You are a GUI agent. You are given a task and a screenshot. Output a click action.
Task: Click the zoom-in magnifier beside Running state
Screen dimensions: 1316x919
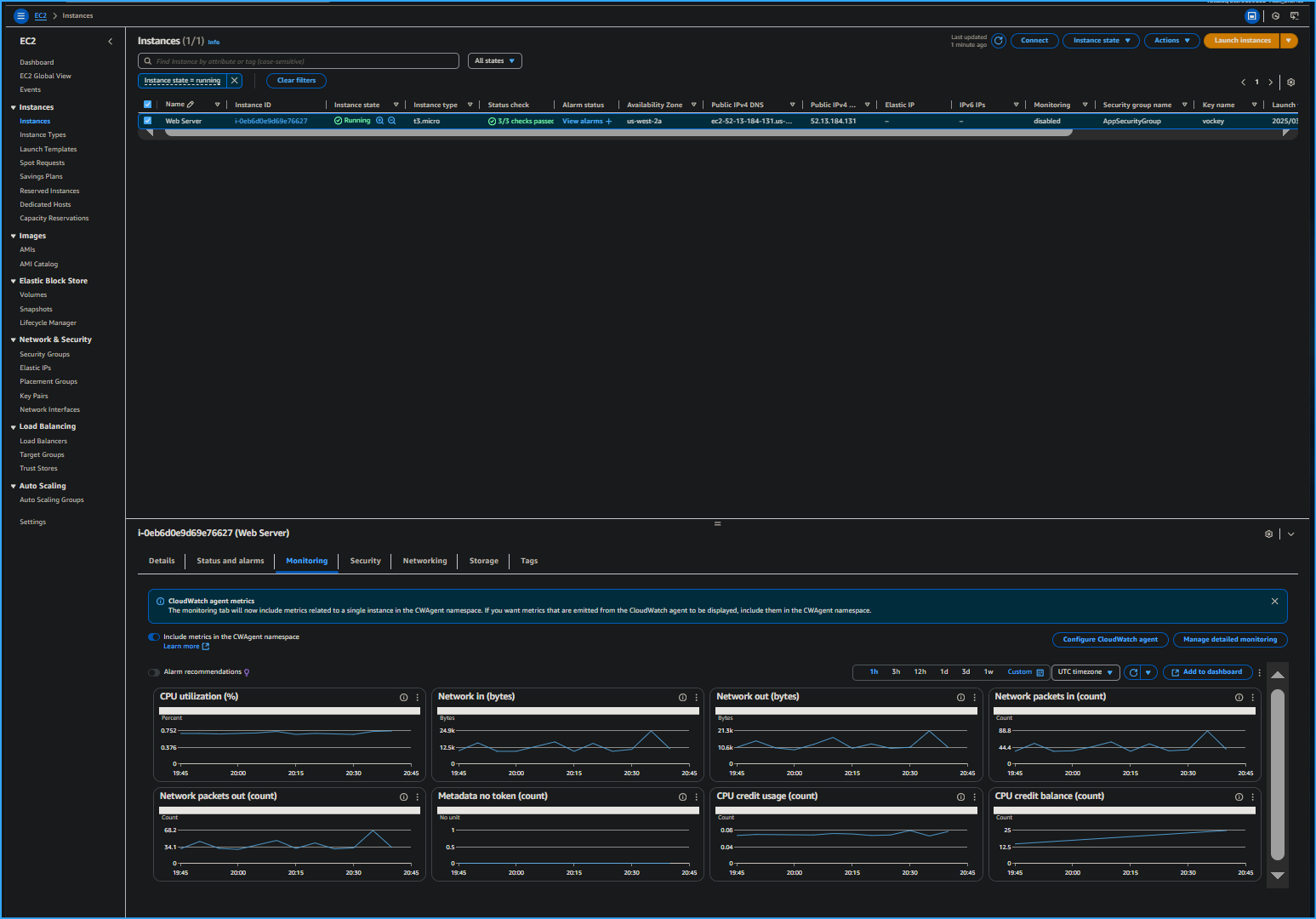click(x=379, y=120)
